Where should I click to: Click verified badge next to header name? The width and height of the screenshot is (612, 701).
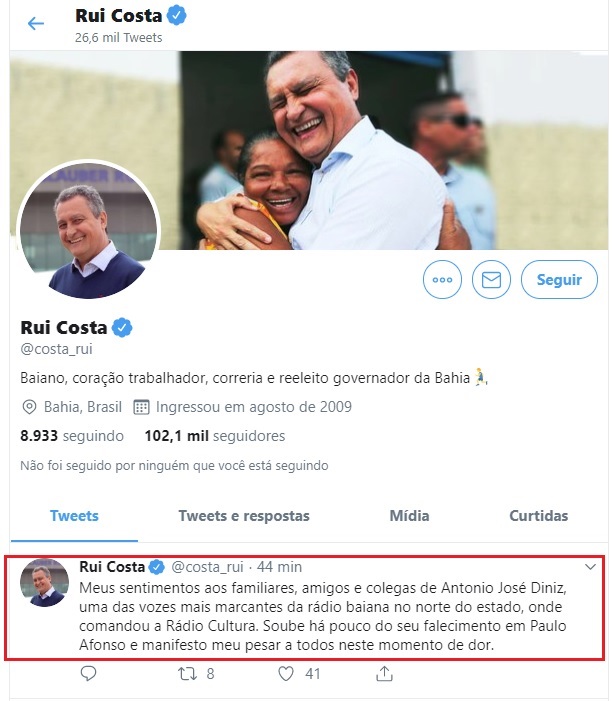(177, 16)
